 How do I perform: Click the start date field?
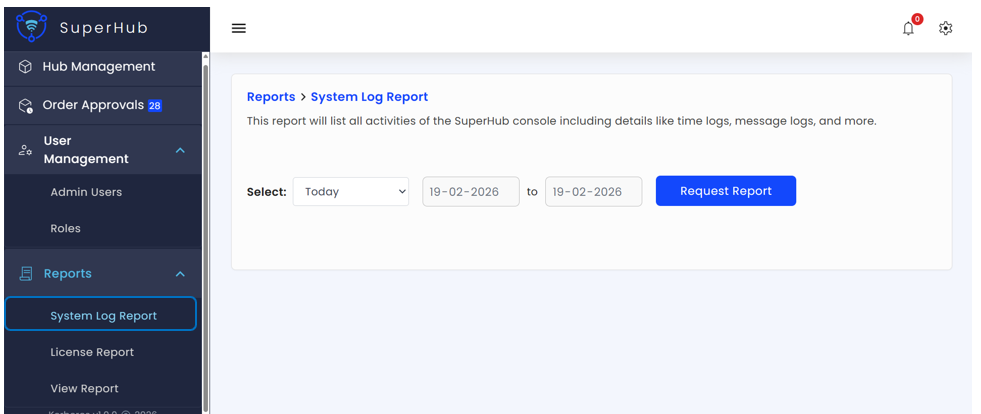(470, 191)
